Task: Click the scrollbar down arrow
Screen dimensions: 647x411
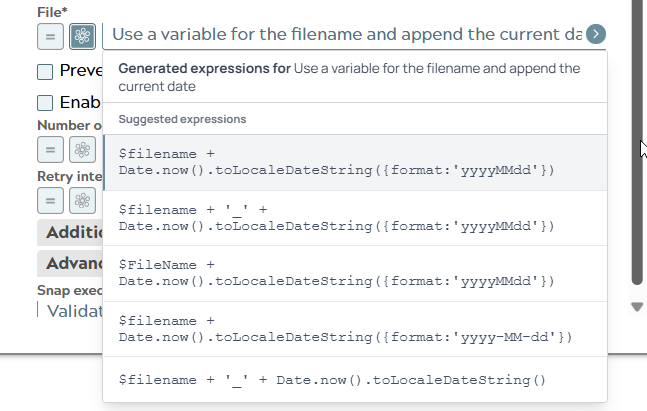Action: pos(637,307)
